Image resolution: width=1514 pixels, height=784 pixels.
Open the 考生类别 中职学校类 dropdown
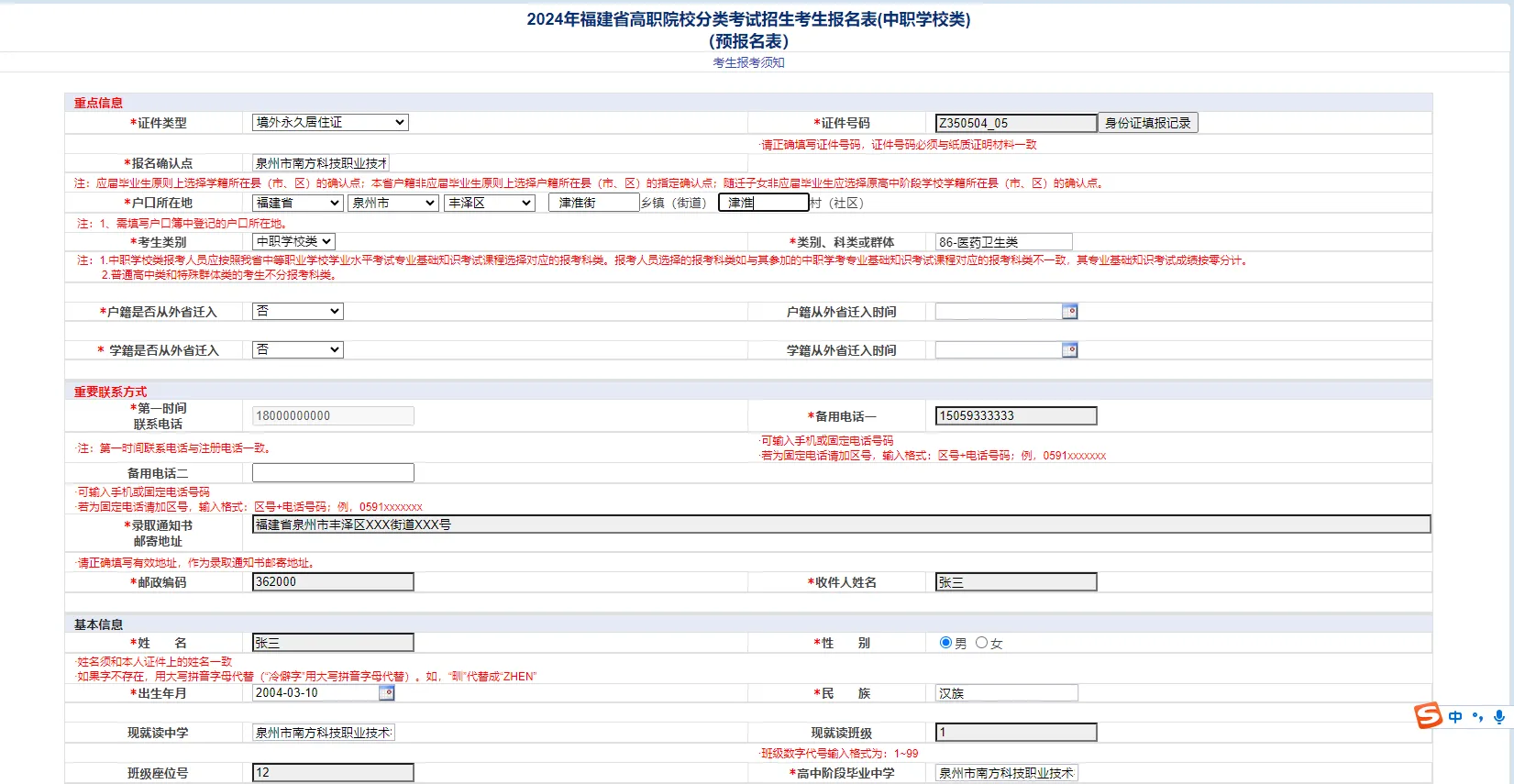coord(293,241)
